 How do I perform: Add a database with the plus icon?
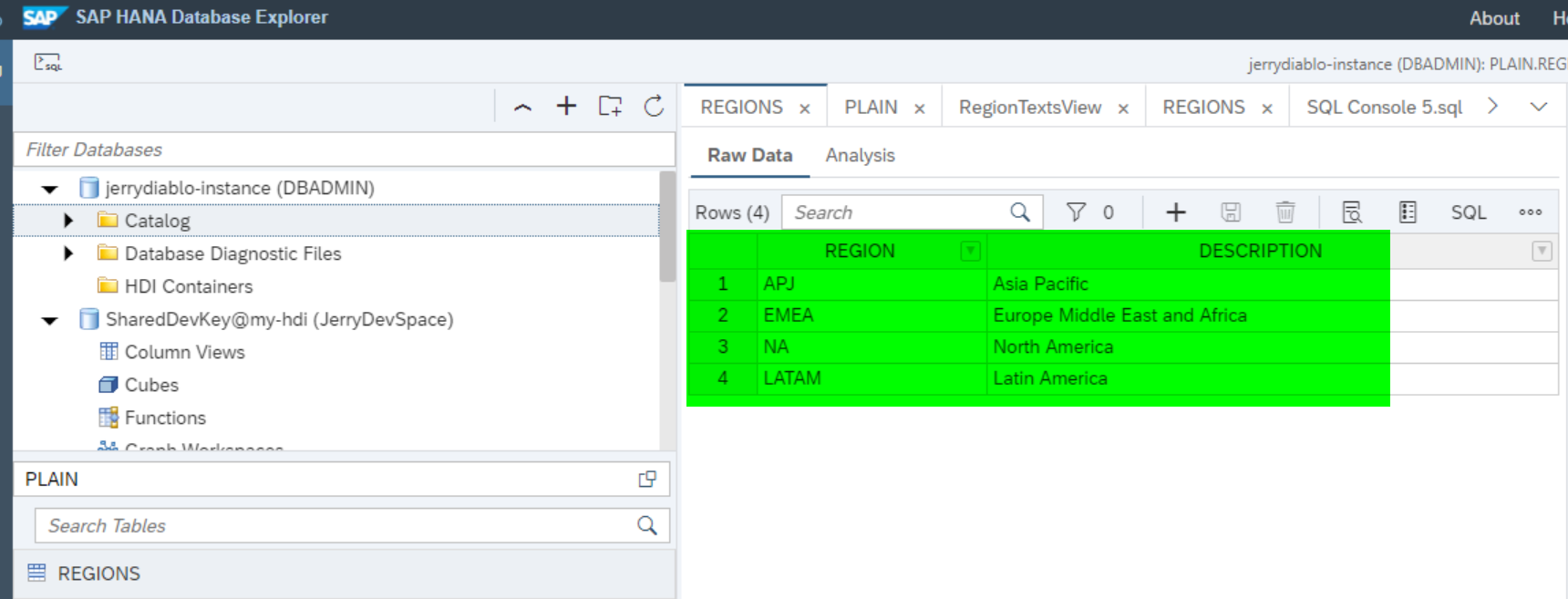pos(566,106)
